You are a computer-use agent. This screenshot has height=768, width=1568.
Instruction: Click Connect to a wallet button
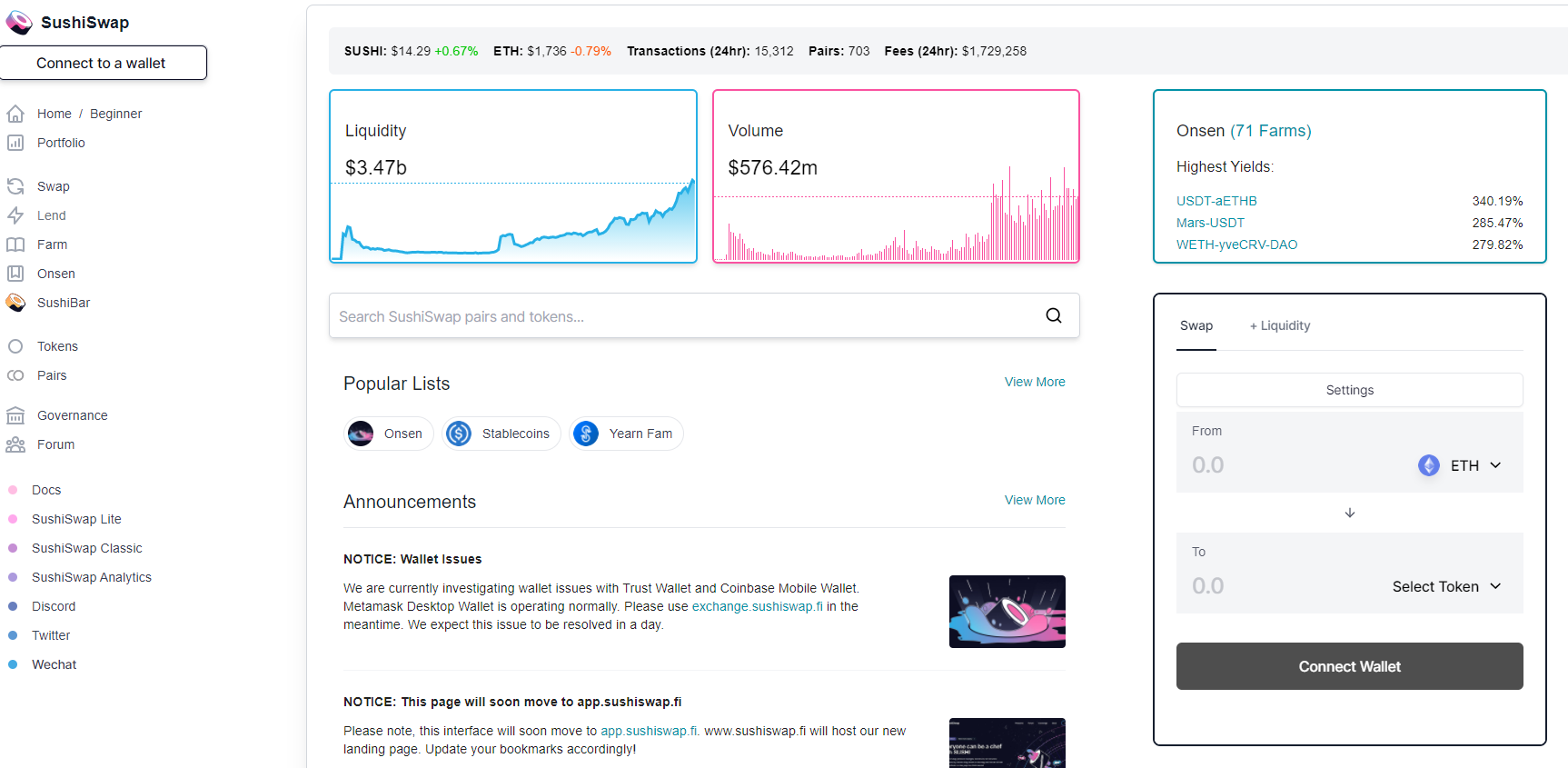[103, 63]
